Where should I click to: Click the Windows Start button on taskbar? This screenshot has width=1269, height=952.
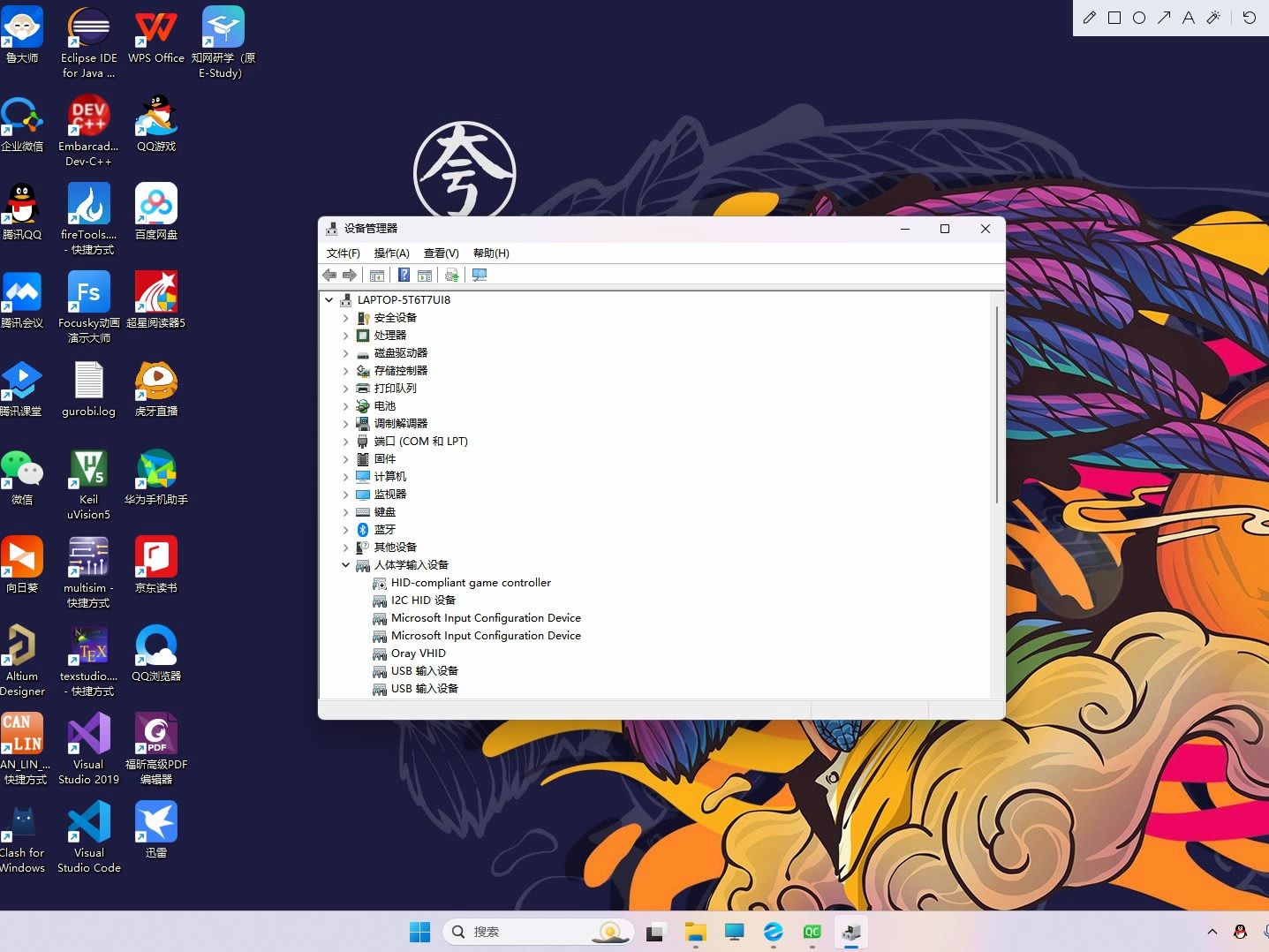(420, 932)
